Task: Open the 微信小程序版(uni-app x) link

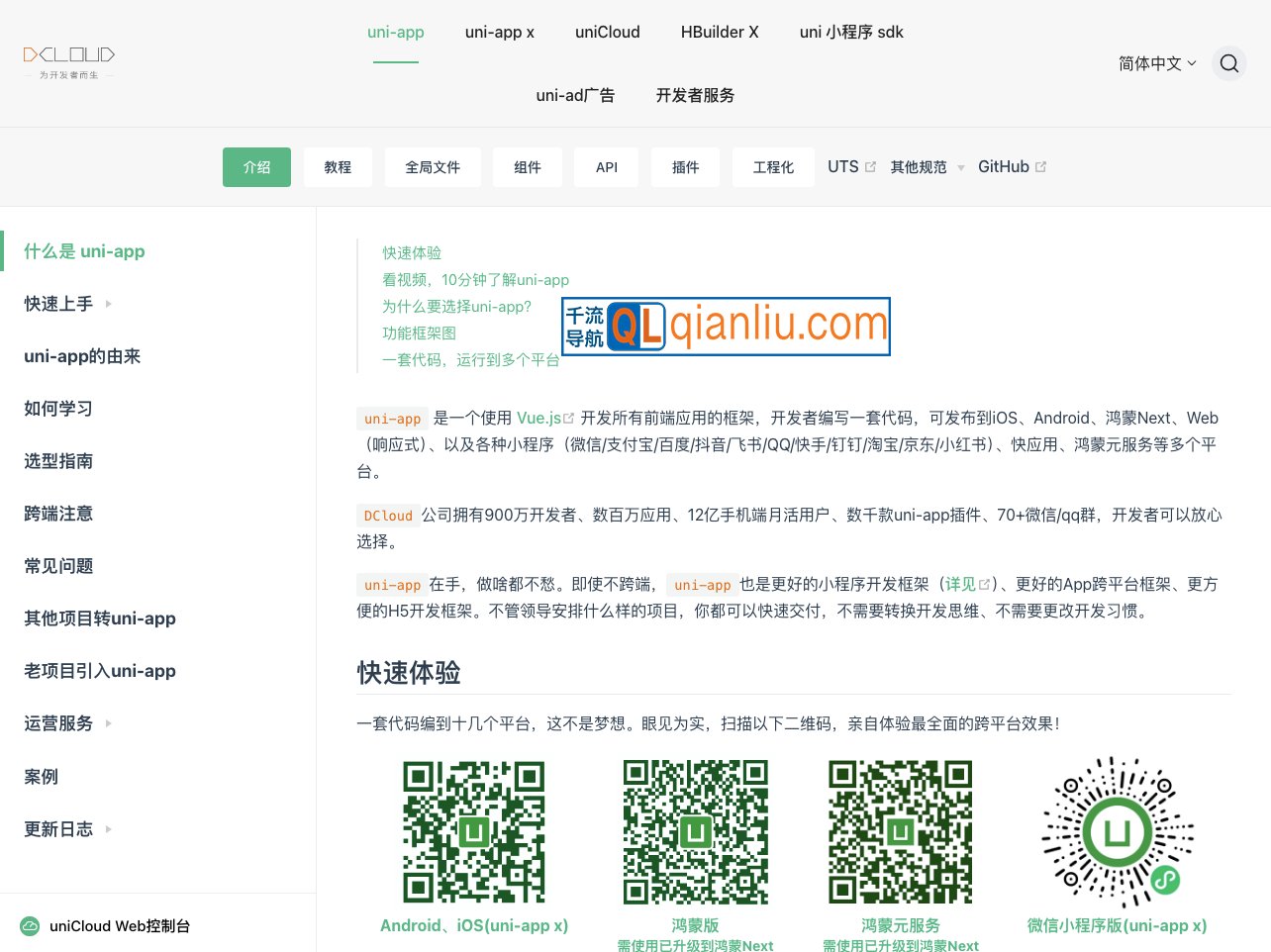Action: click(x=1117, y=925)
